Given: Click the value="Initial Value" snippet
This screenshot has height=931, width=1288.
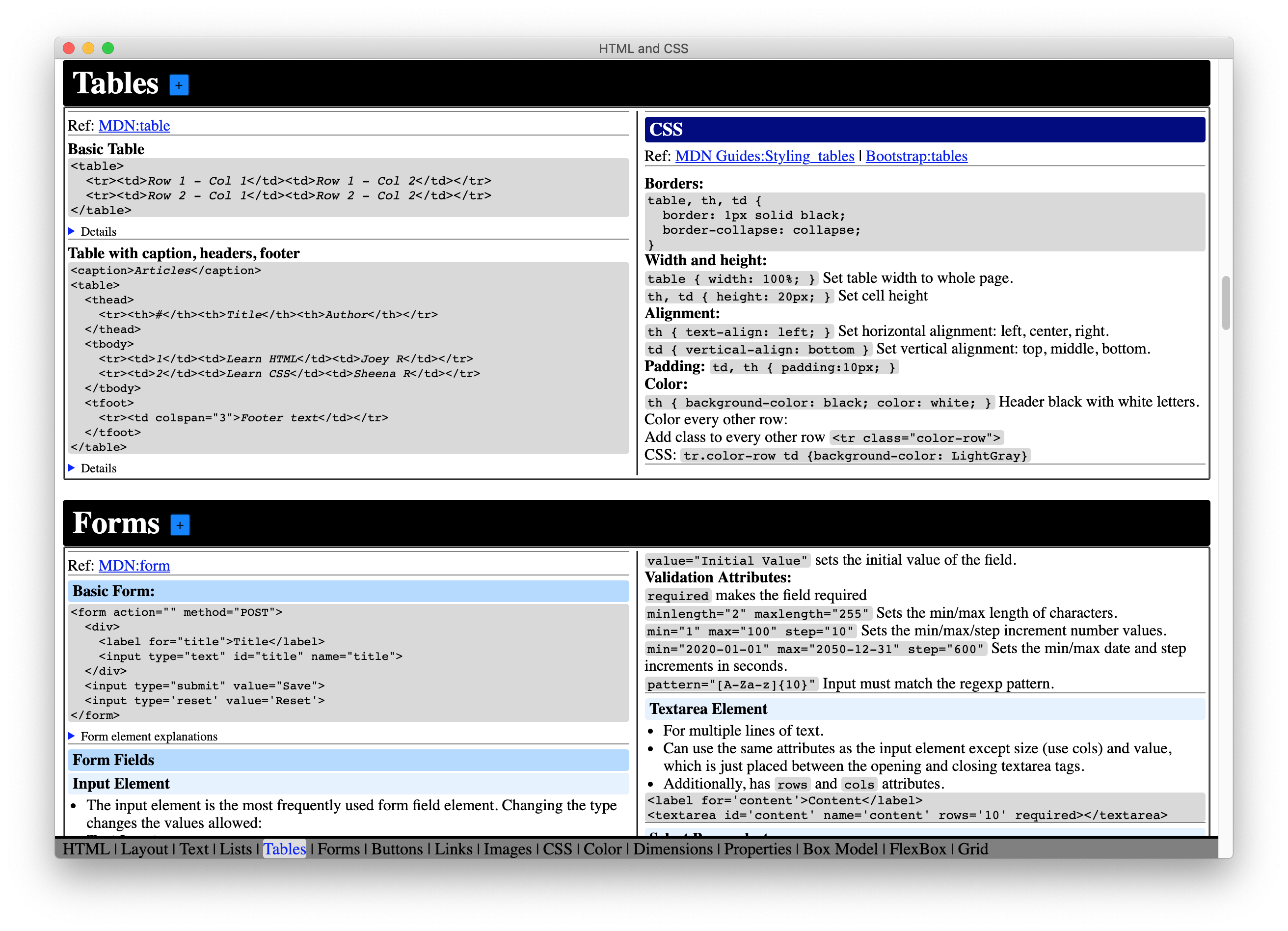Looking at the screenshot, I should (x=727, y=561).
